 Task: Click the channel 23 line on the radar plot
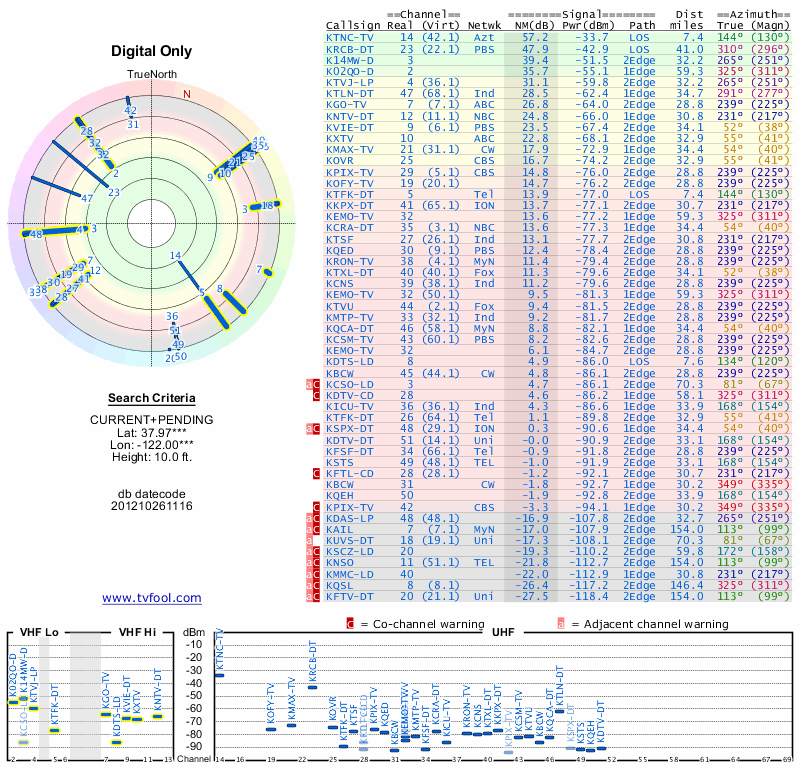(81, 164)
